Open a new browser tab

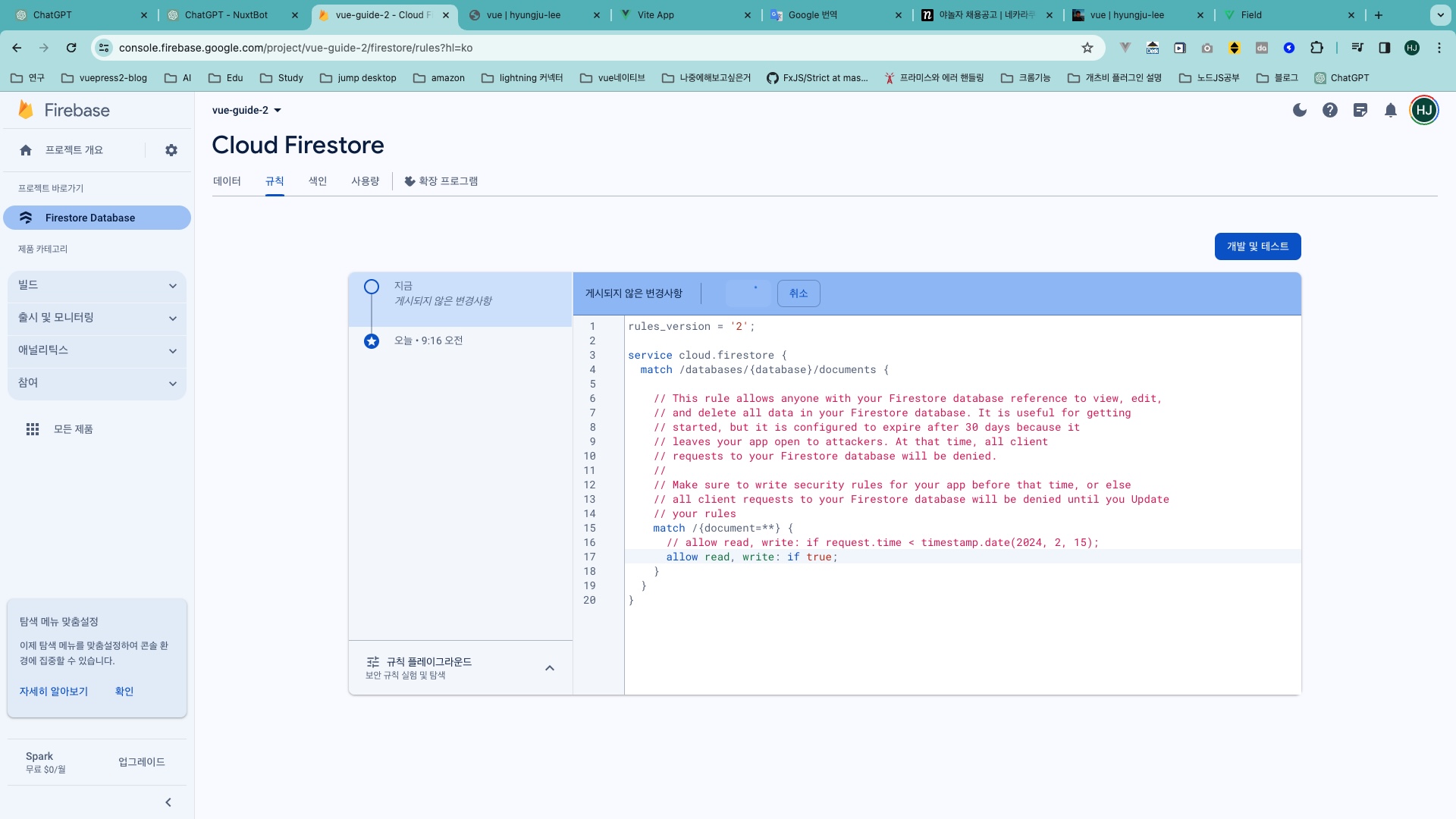[x=1379, y=15]
